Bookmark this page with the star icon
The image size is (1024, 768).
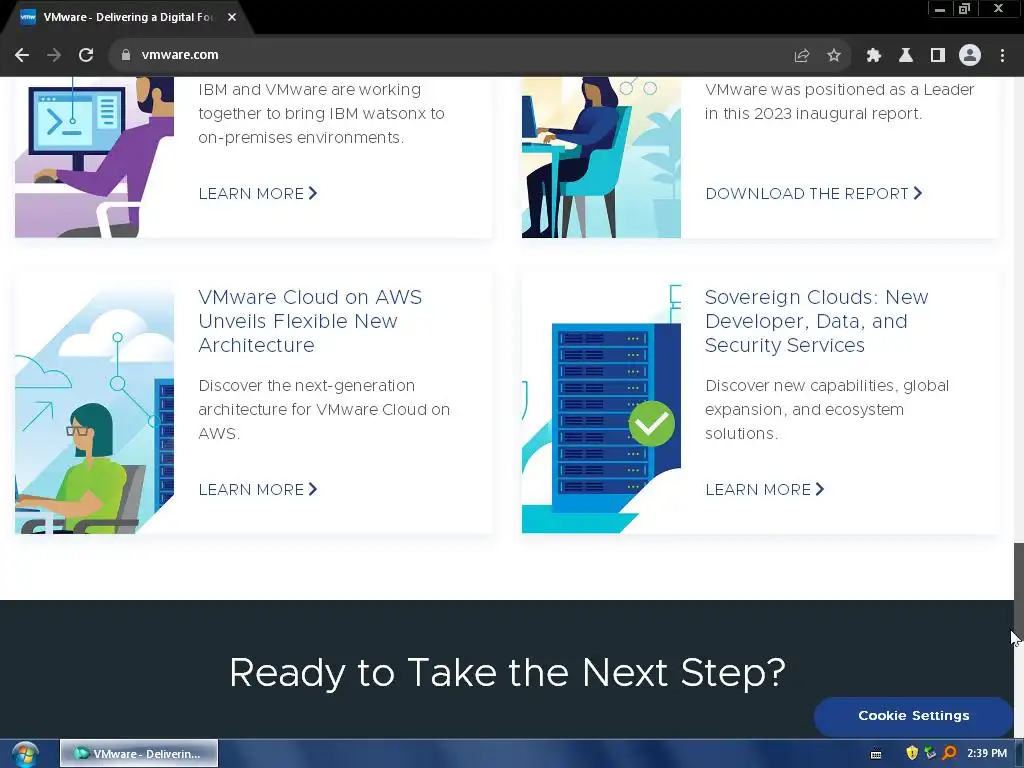(x=833, y=55)
